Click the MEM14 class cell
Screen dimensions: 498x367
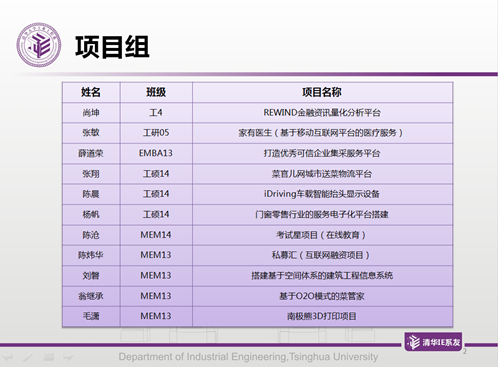tap(156, 235)
